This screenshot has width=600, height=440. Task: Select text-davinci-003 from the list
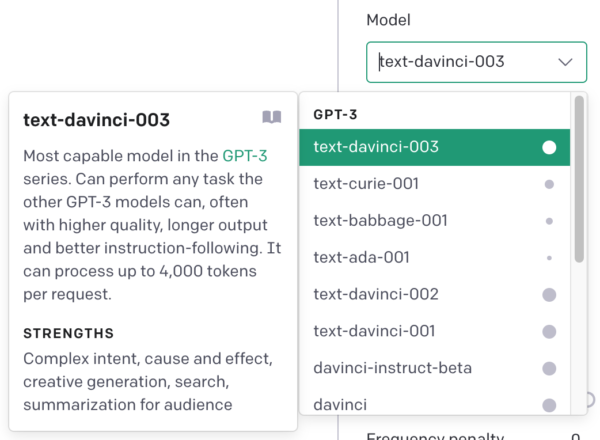376,147
